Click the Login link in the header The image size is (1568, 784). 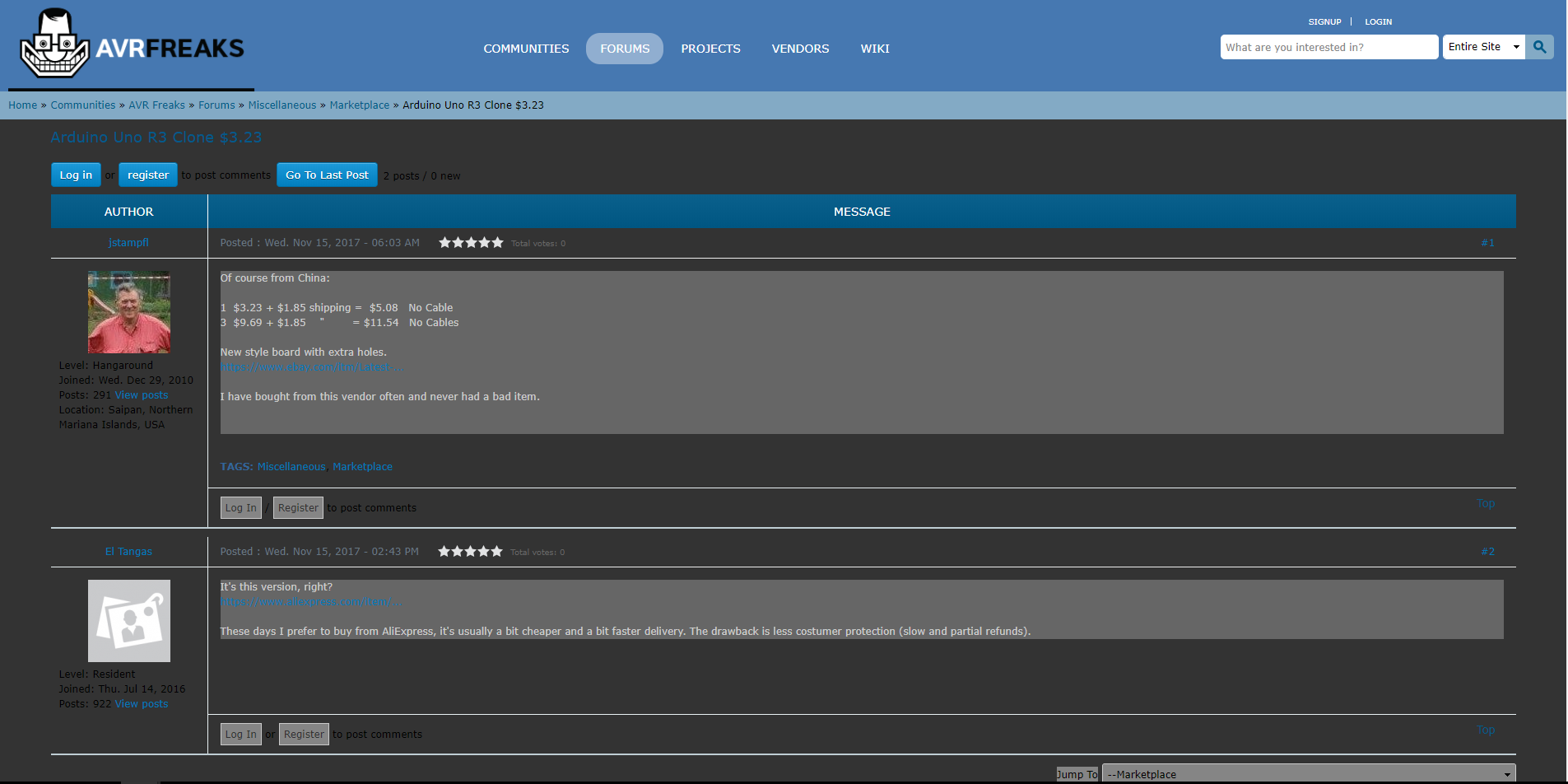1378,22
